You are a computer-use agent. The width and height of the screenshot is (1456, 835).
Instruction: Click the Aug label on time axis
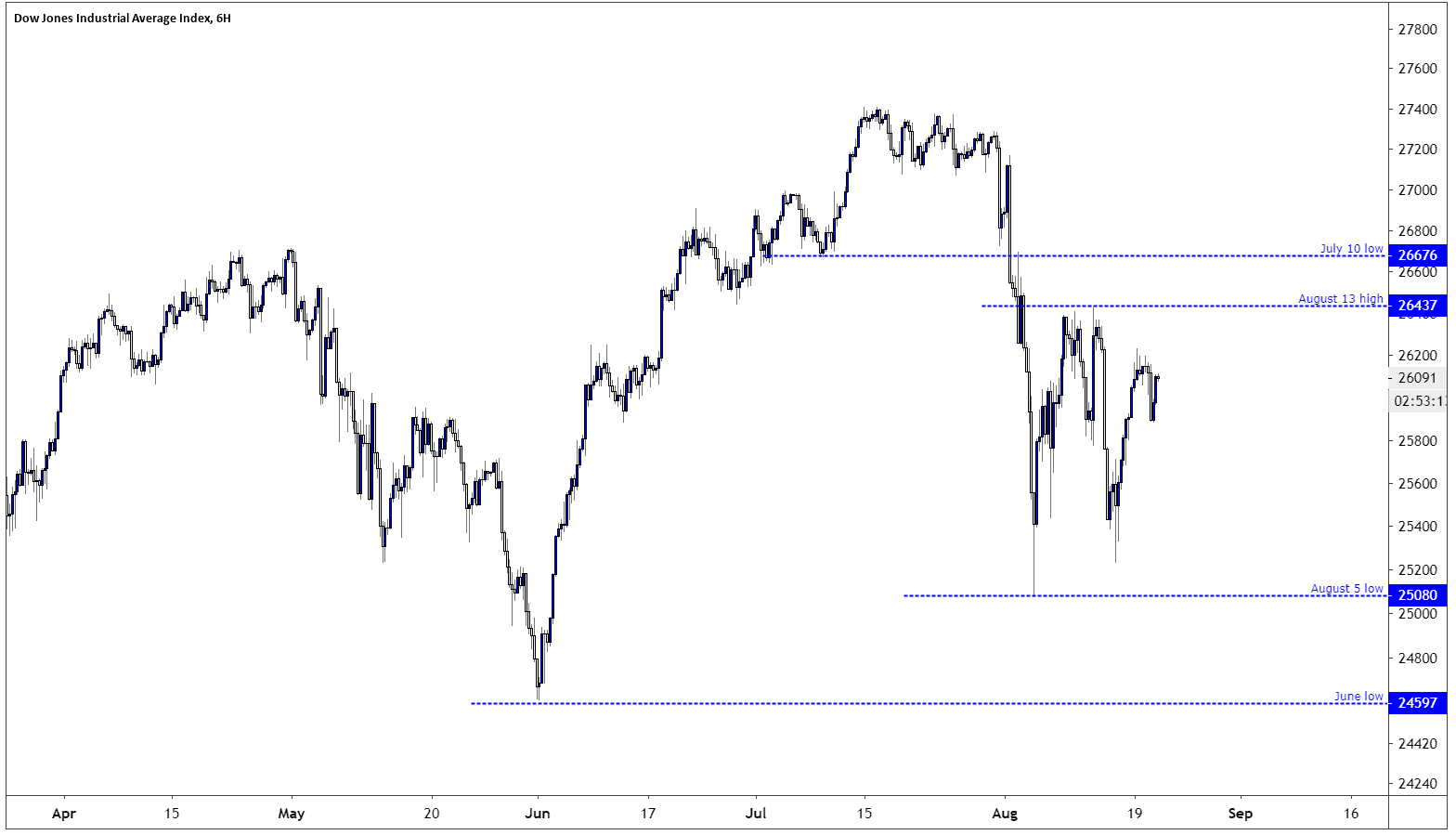click(1005, 814)
